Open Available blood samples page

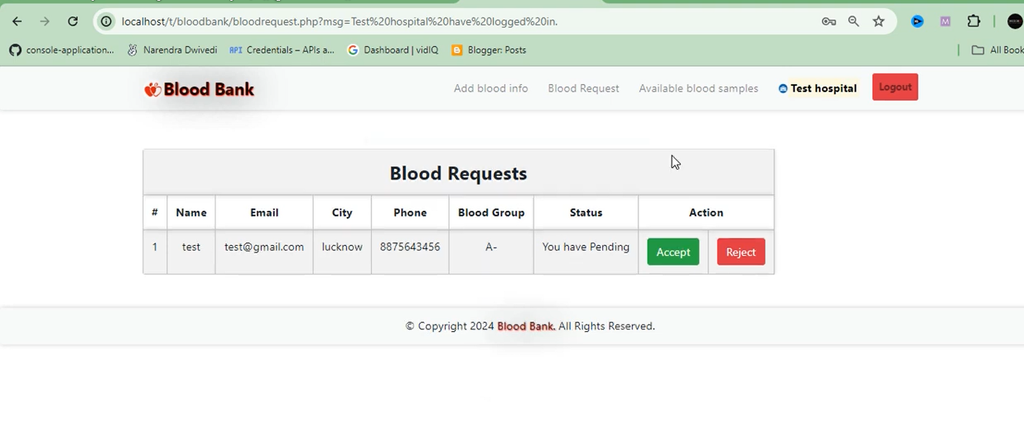(698, 88)
